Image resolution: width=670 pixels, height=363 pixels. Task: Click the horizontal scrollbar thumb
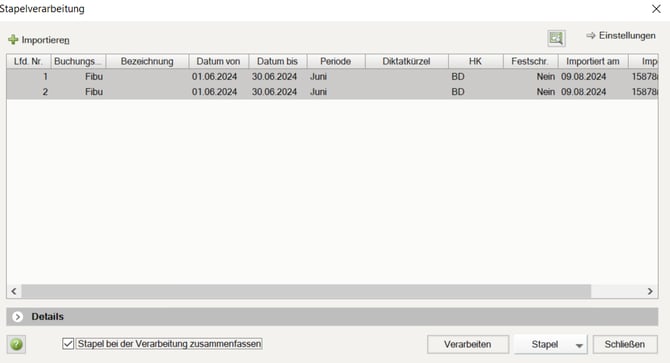tap(306, 291)
